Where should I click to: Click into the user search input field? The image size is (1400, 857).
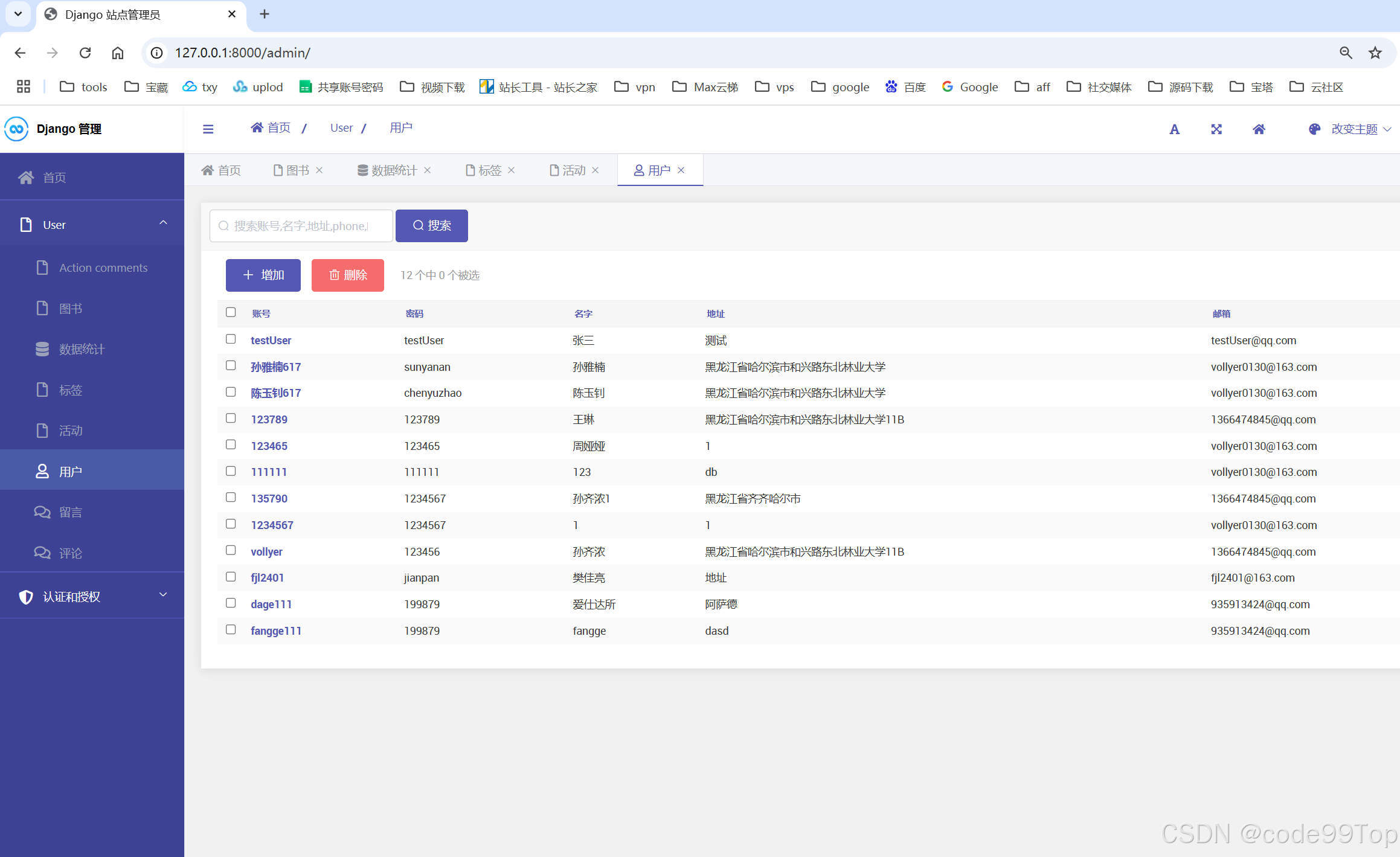click(x=301, y=226)
